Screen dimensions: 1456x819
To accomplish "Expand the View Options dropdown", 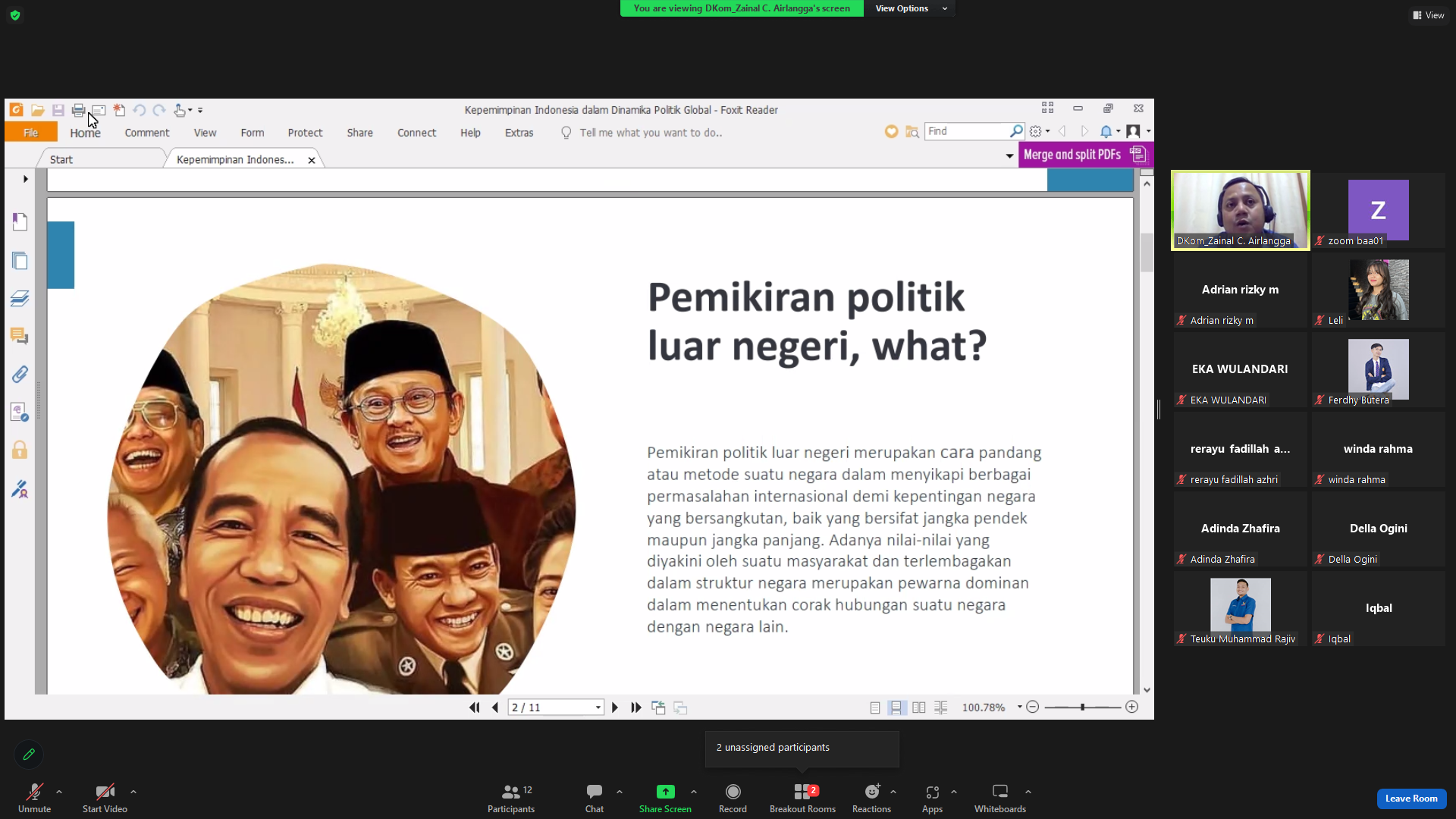I will [911, 8].
